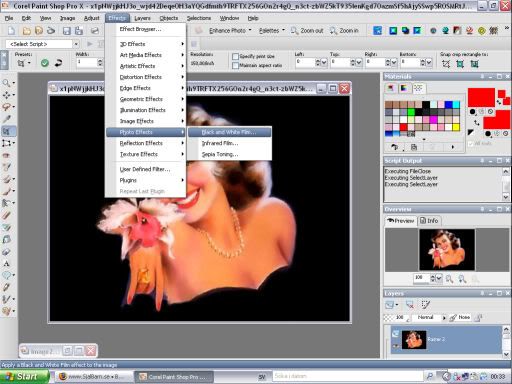Open User Defined Filter dialog
Screen dimensions: 512x384
[x=145, y=169]
